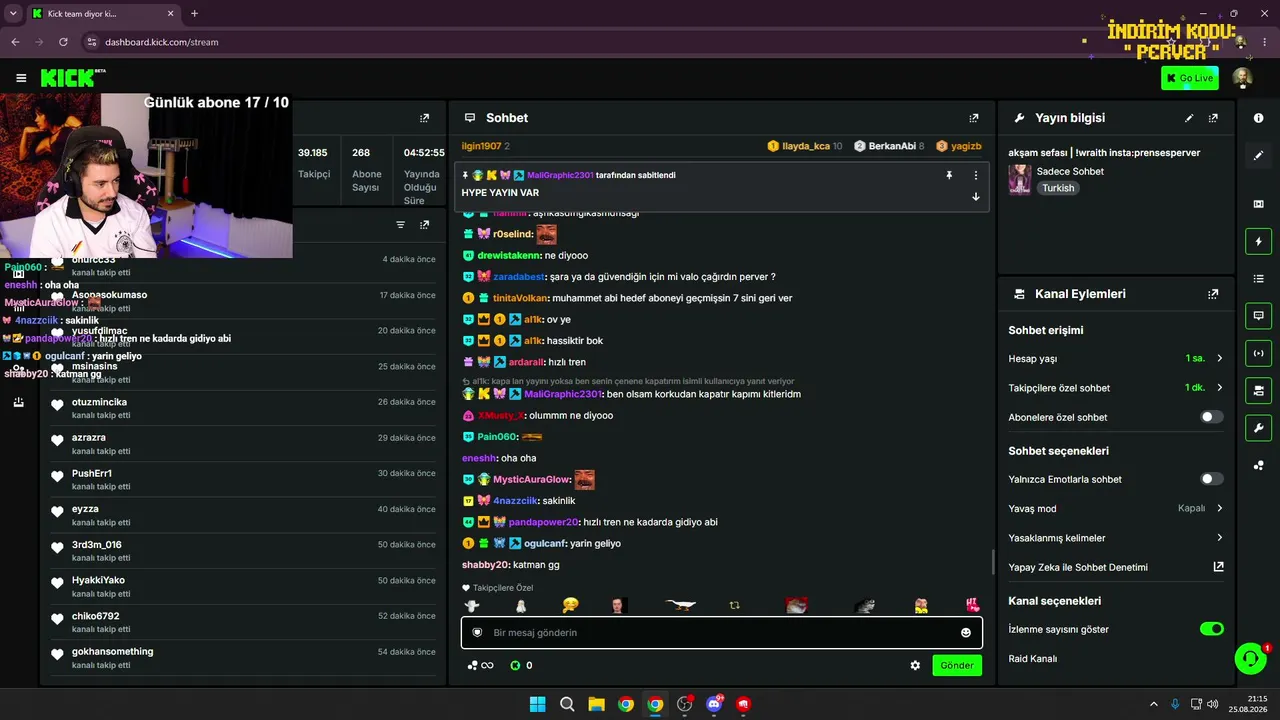Image resolution: width=1280 pixels, height=720 pixels.
Task: Click the Turkish language tag
Action: coord(1058,188)
